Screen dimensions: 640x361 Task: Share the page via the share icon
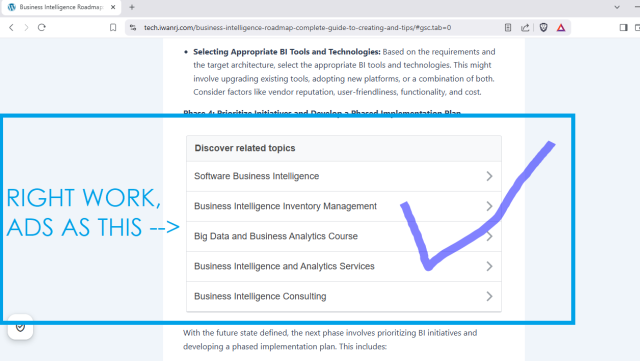(x=525, y=27)
